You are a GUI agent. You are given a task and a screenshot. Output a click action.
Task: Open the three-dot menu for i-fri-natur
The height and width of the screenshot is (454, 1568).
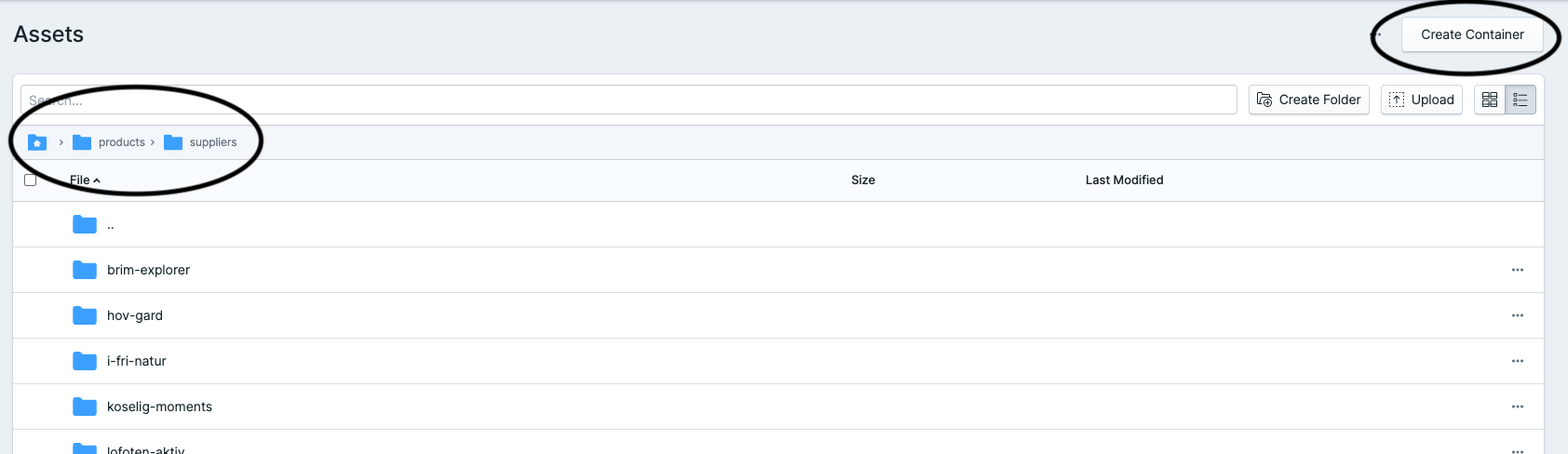(x=1518, y=361)
